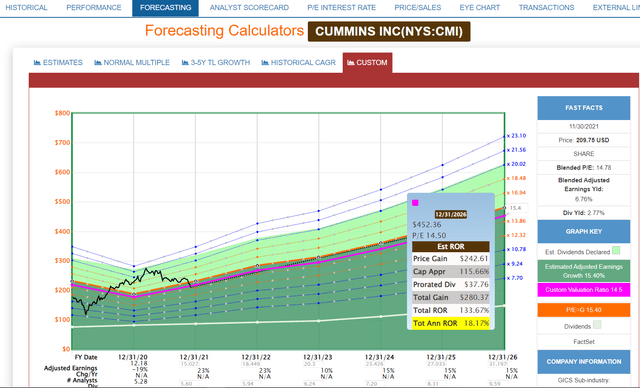The height and width of the screenshot is (388, 640).
Task: Click the CUMMINS INC(NYS:CMI) ticker badge
Action: (389, 31)
